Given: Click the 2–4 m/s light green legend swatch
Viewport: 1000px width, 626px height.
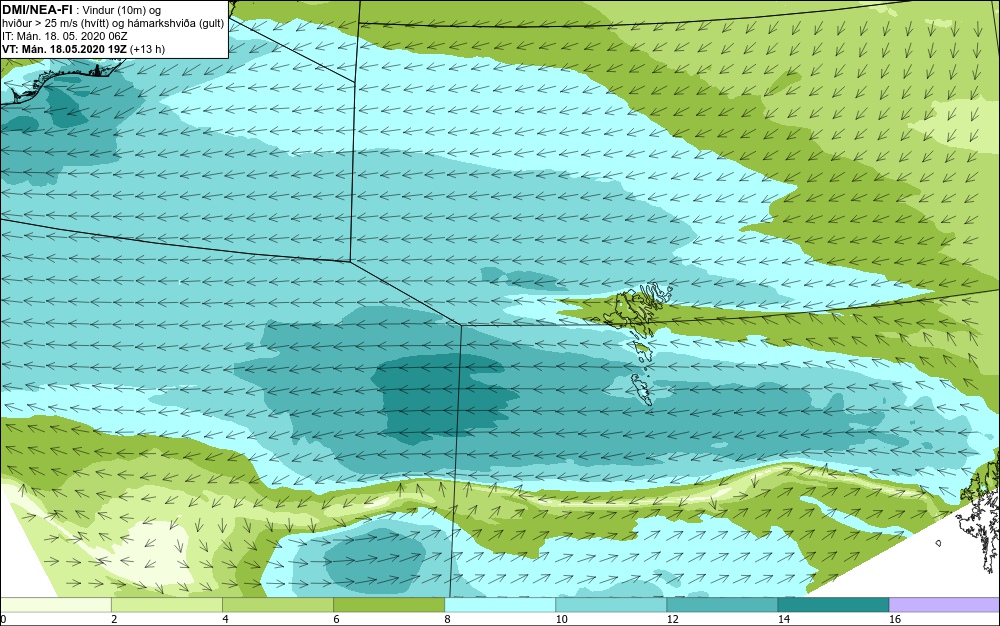Looking at the screenshot, I should tap(167, 605).
